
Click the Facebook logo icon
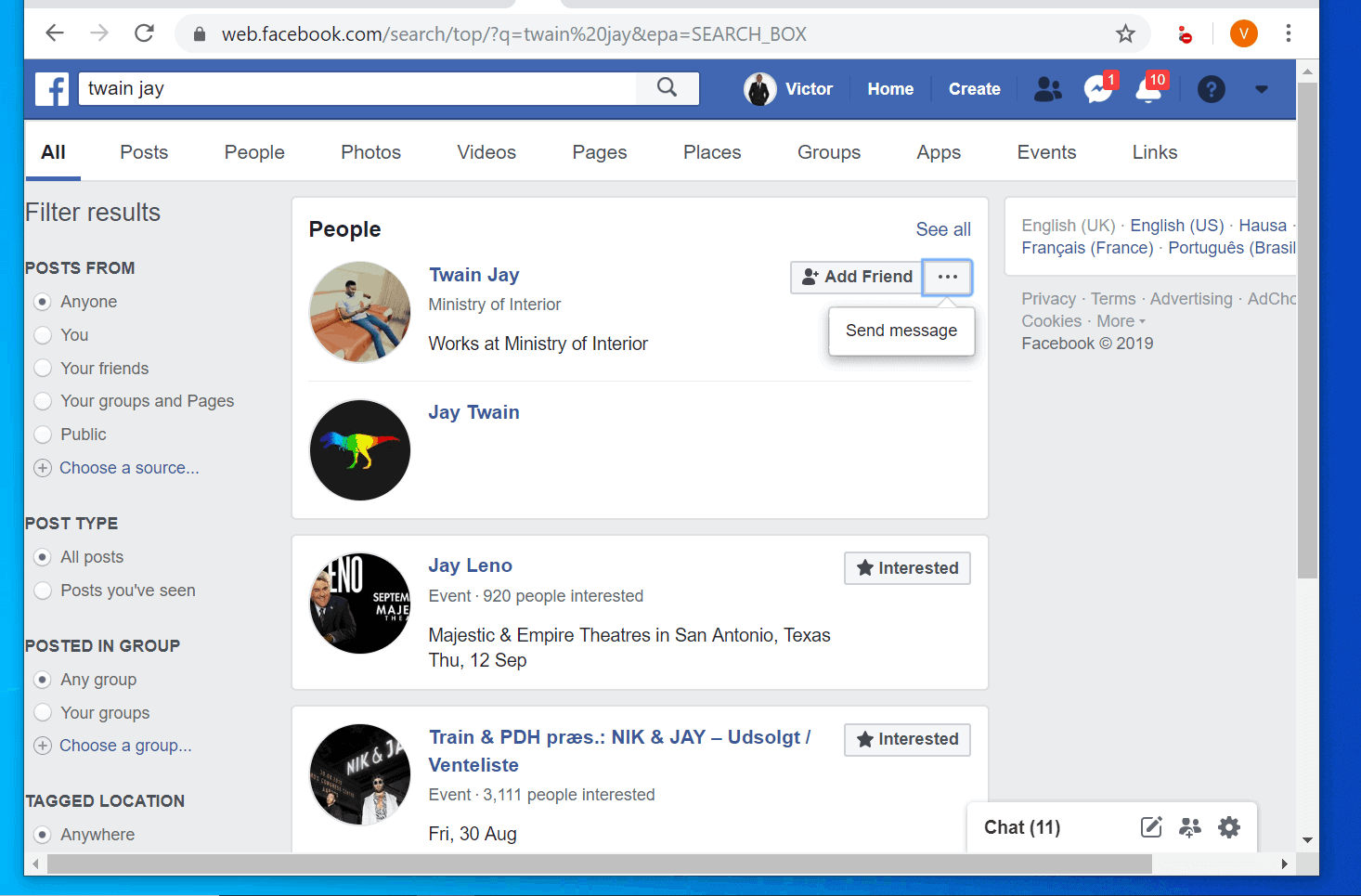(x=52, y=89)
